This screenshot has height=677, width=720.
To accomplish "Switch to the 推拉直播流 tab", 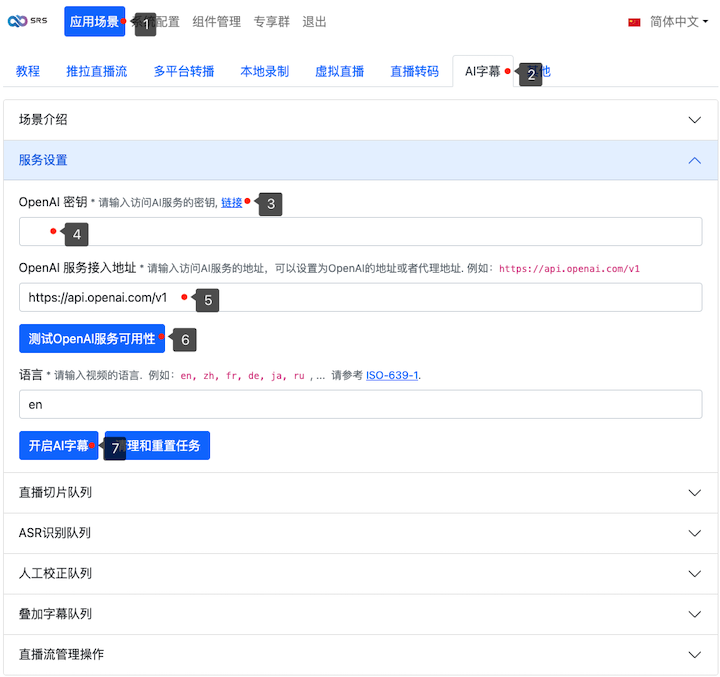I will (97, 72).
